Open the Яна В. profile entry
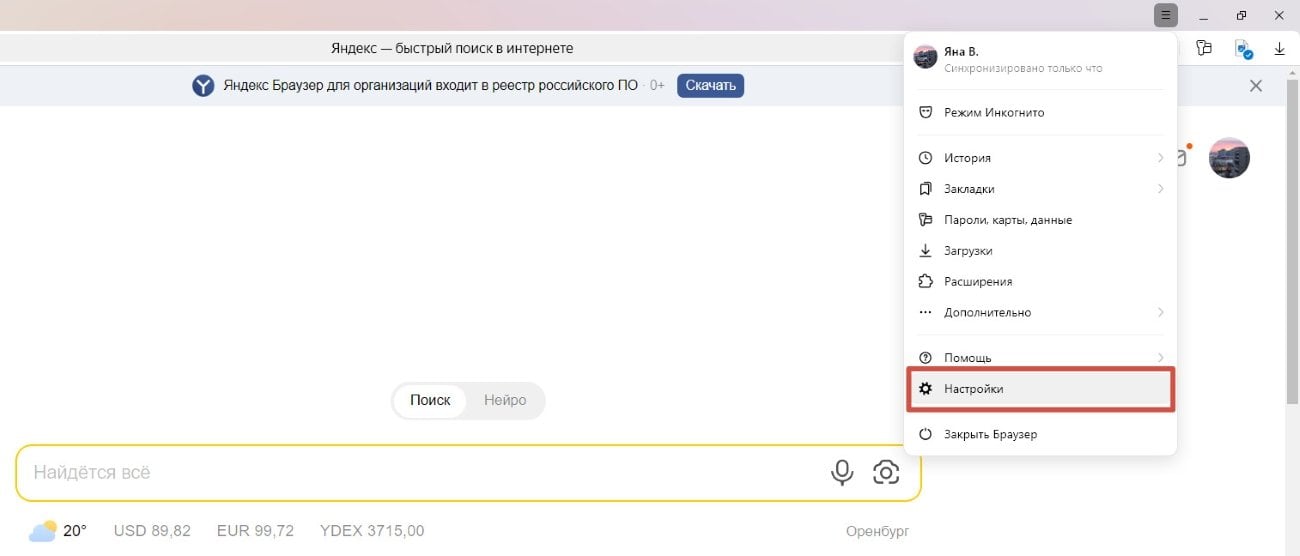 pos(1040,59)
